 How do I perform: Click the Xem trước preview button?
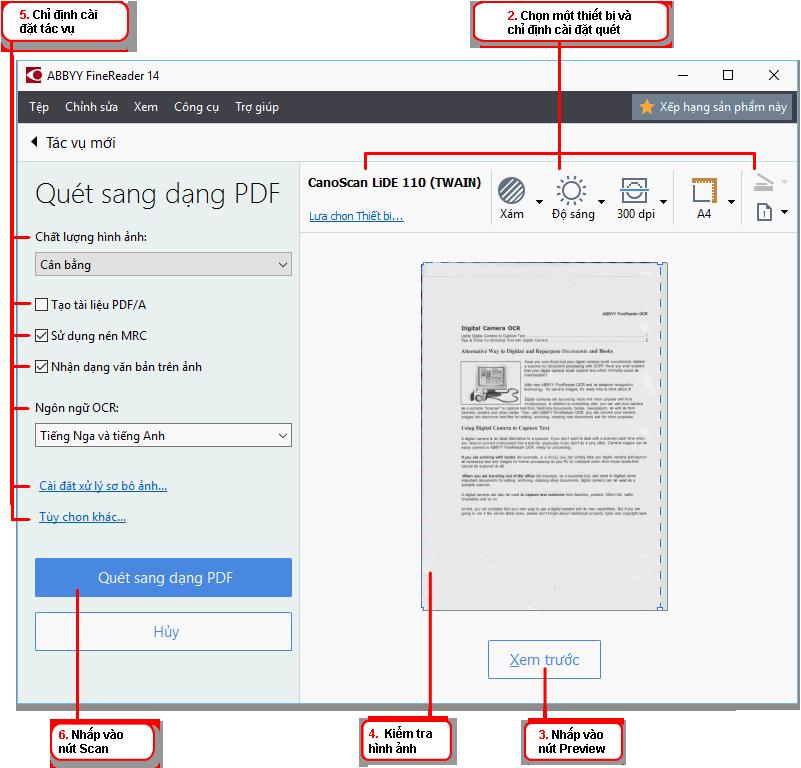pyautogui.click(x=544, y=660)
